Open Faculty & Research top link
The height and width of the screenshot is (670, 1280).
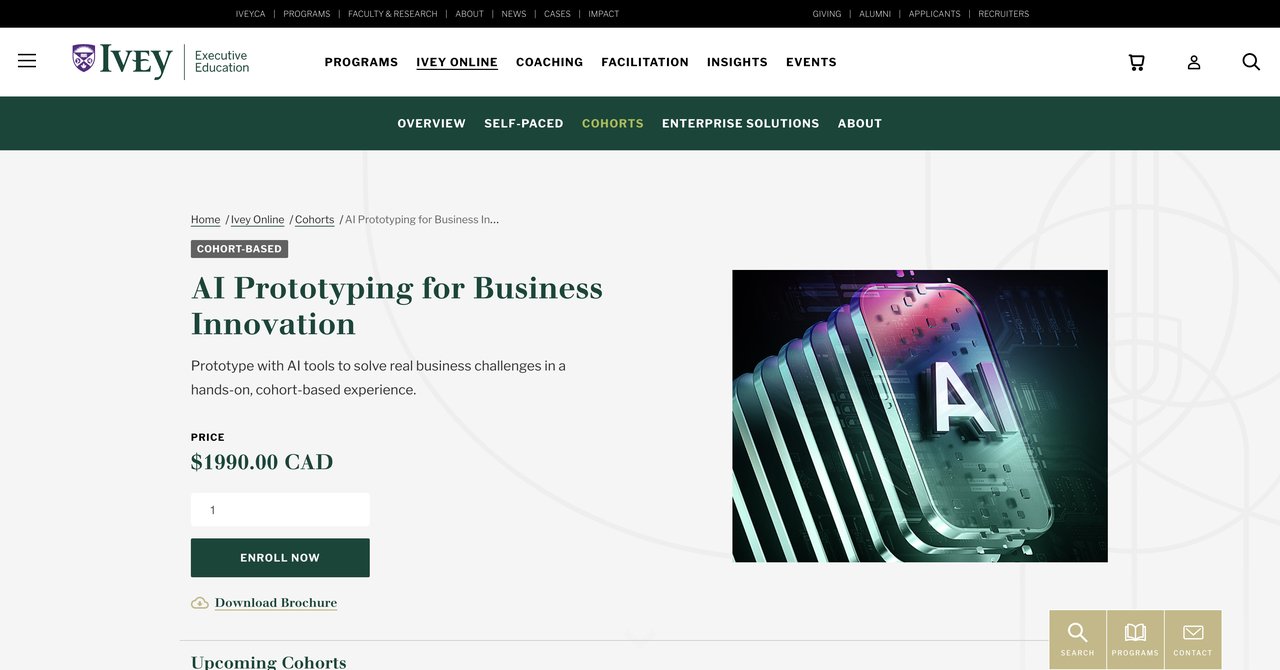pyautogui.click(x=392, y=14)
